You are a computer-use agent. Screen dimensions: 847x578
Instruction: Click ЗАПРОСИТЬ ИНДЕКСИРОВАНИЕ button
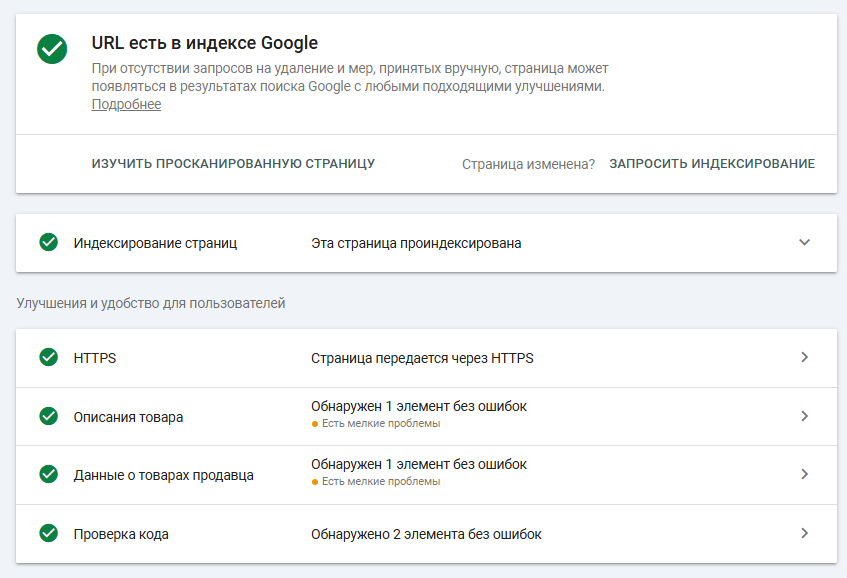coord(712,164)
